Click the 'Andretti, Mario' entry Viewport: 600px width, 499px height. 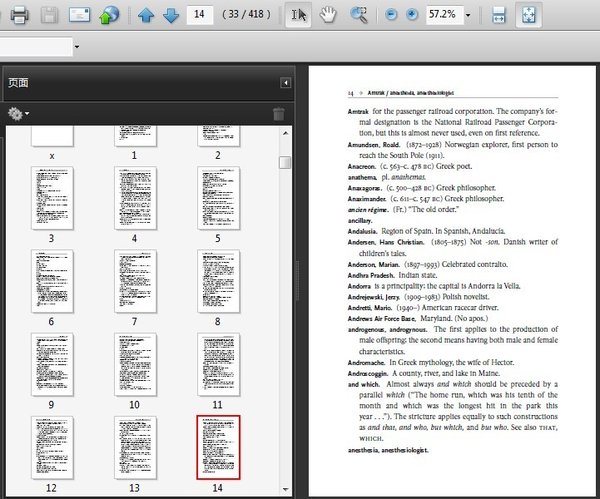[x=370, y=308]
